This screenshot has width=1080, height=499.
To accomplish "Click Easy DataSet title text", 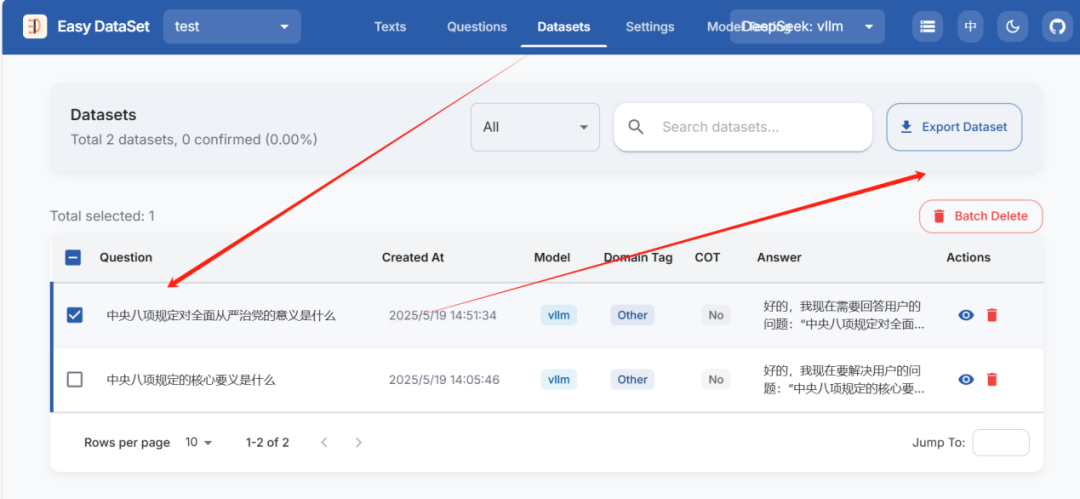I will (x=103, y=27).
